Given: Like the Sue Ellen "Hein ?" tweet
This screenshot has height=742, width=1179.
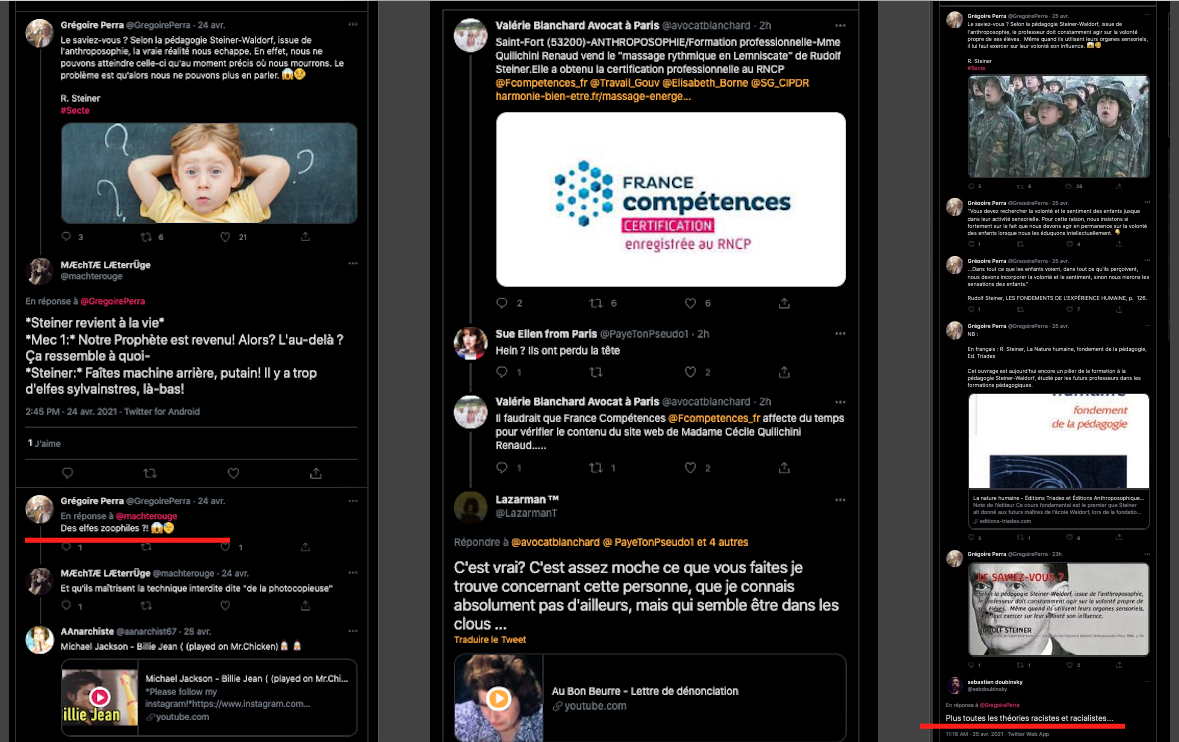Looking at the screenshot, I should 690,371.
